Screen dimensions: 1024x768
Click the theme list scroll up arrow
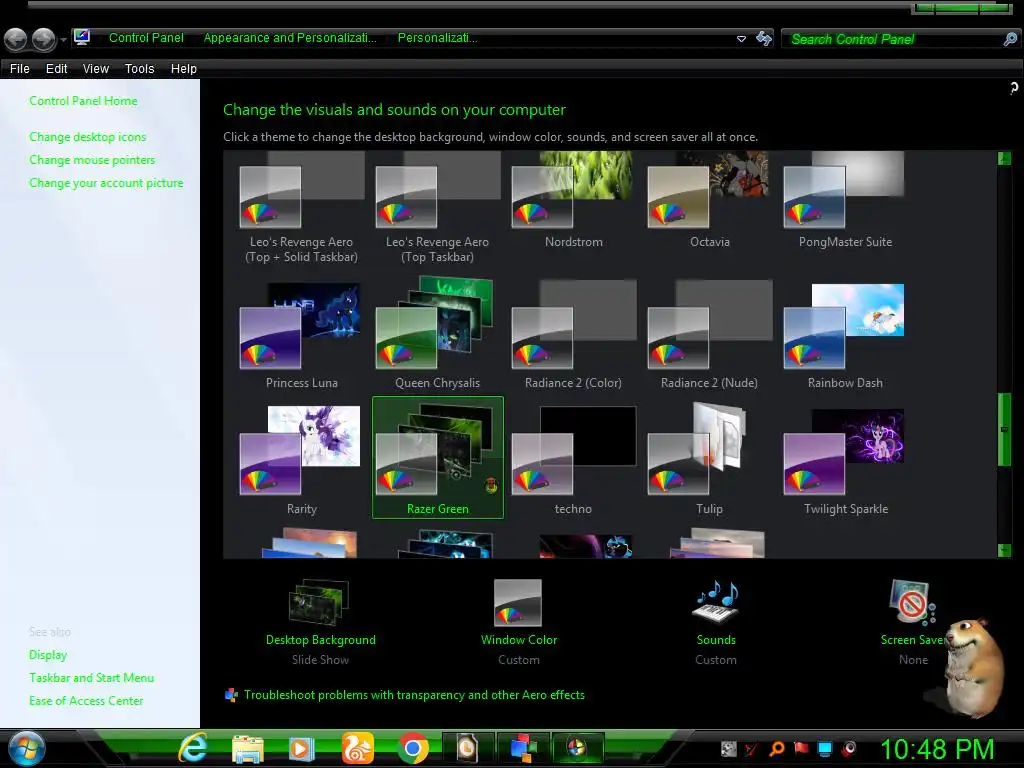(x=1004, y=158)
